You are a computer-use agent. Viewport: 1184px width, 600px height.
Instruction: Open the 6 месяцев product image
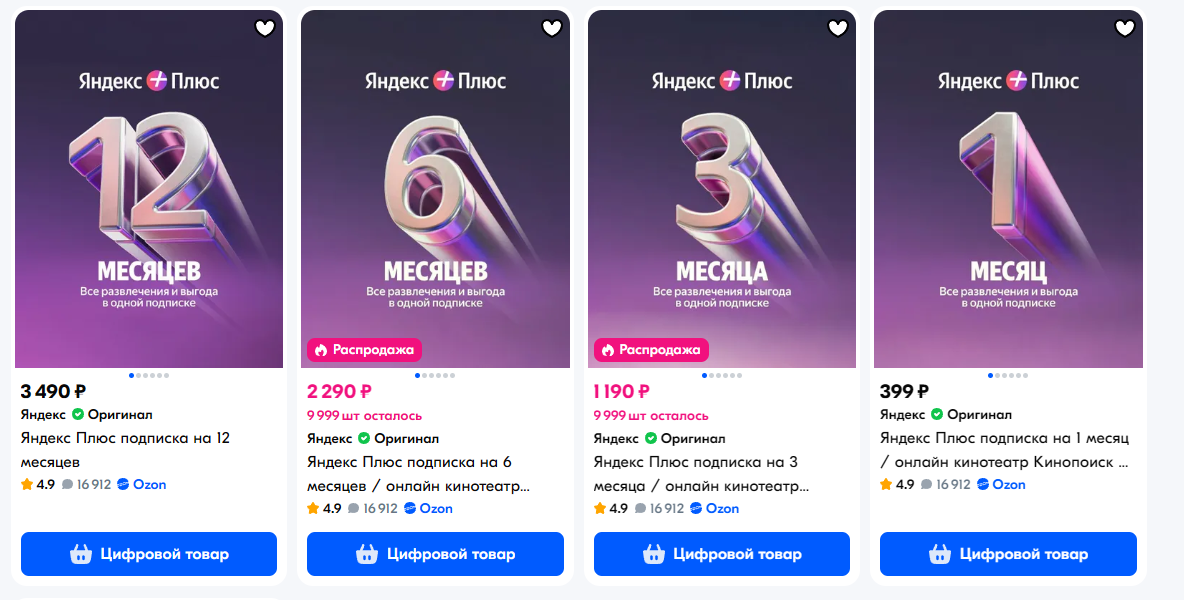tap(435, 189)
